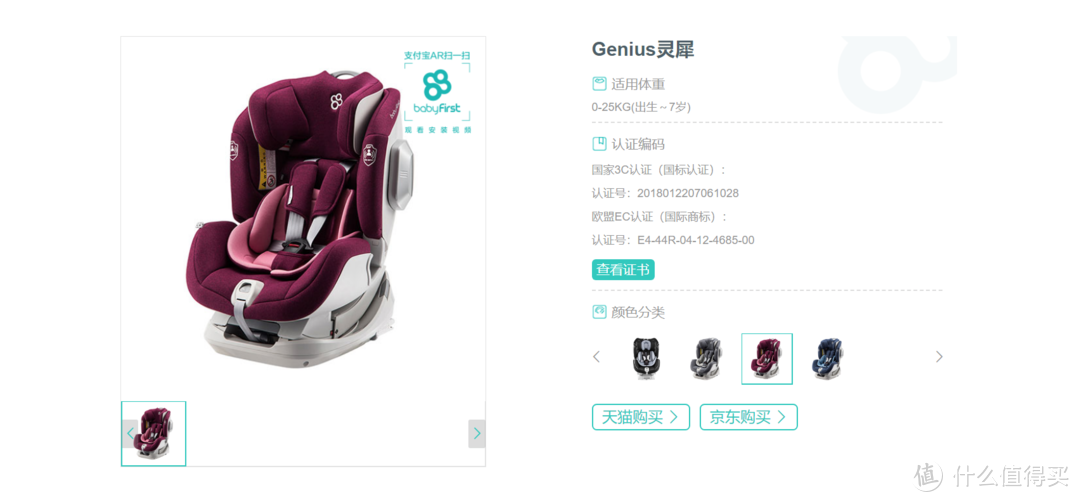The image size is (1080, 502).
Task: Select the gray car seat color
Action: tap(708, 359)
